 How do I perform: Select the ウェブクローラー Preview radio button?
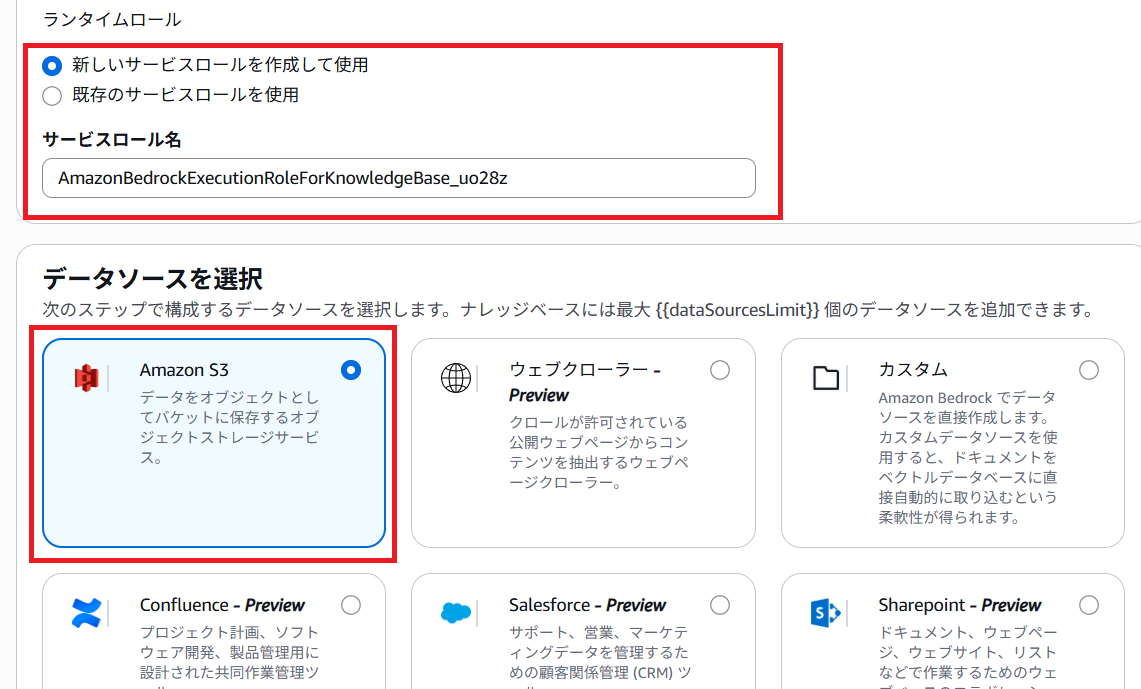(x=720, y=369)
